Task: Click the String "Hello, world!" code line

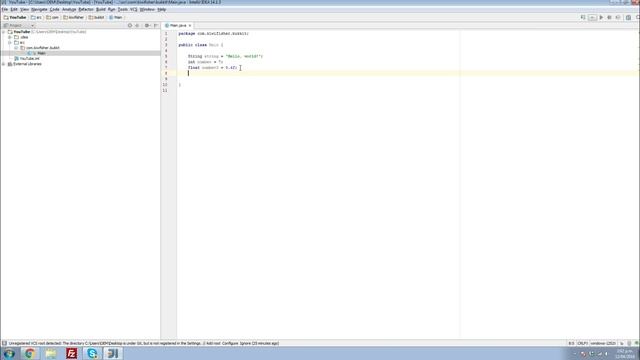Action: [x=225, y=56]
